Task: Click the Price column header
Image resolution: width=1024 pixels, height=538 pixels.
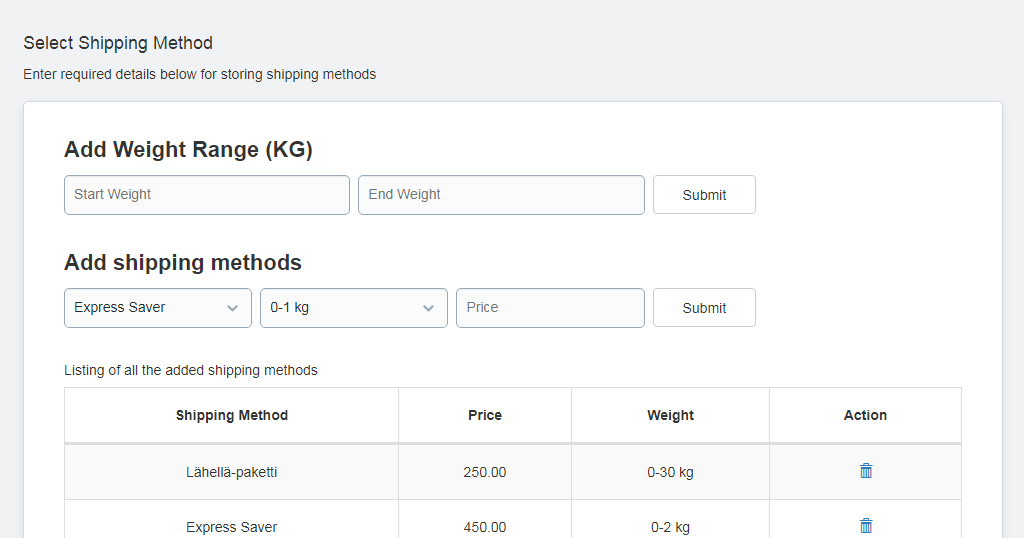Action: tap(485, 415)
